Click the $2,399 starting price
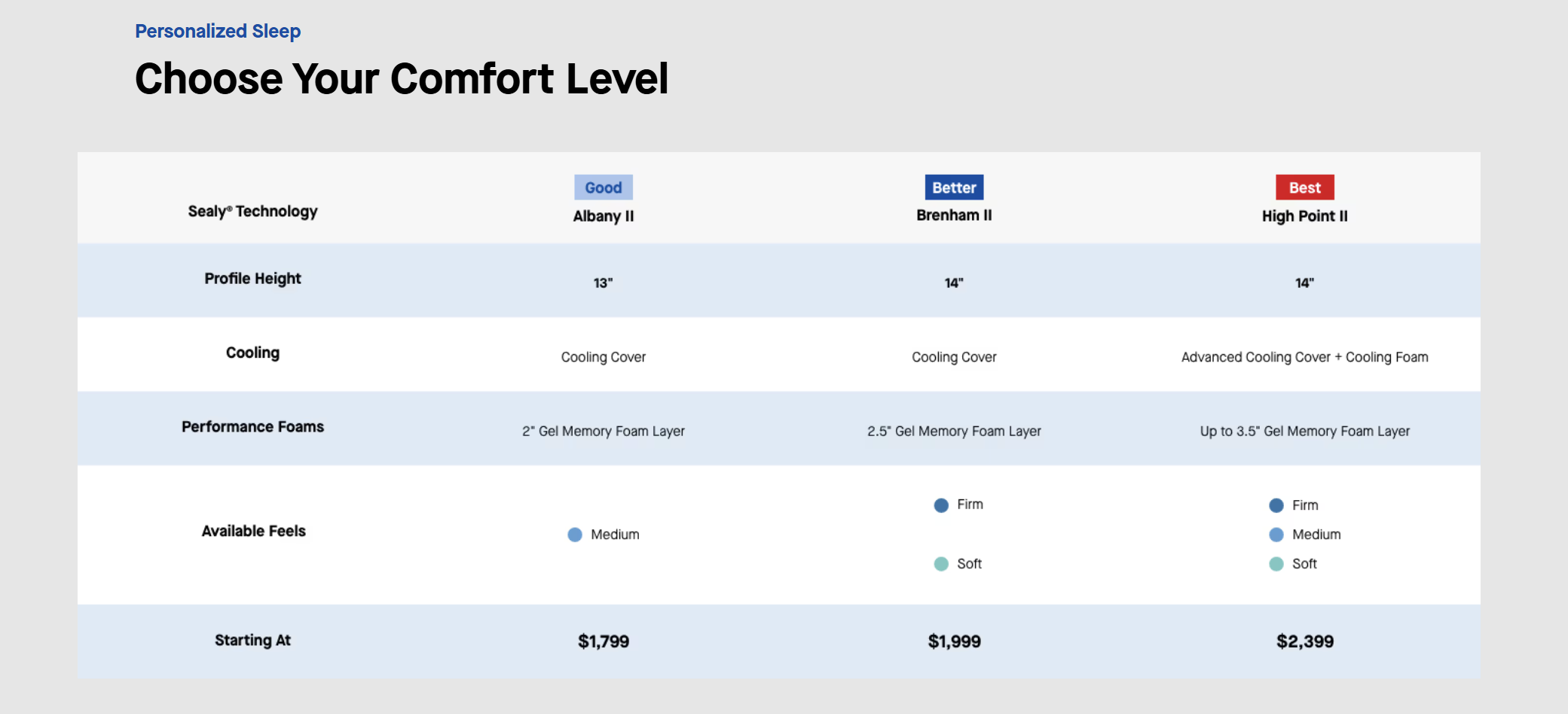Screen dimensions: 1568x714 coord(1304,642)
